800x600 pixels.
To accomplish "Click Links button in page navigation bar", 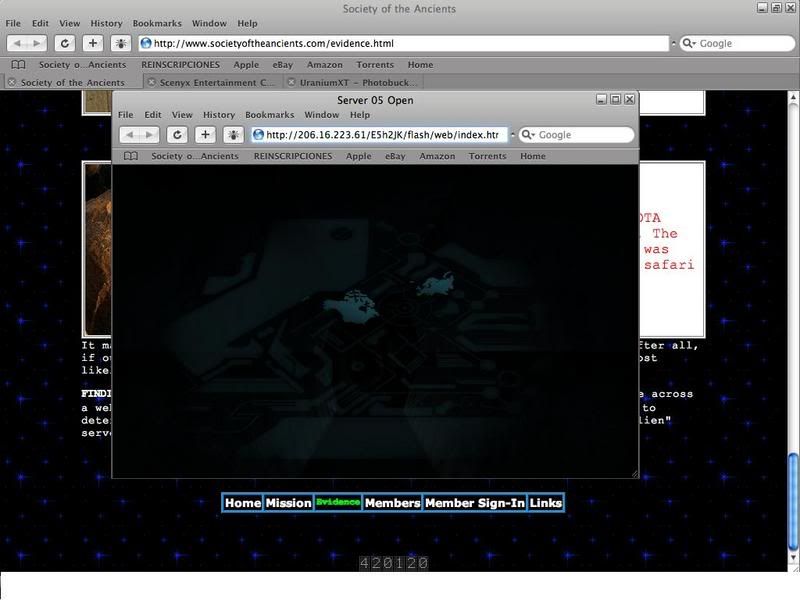I will (x=545, y=503).
